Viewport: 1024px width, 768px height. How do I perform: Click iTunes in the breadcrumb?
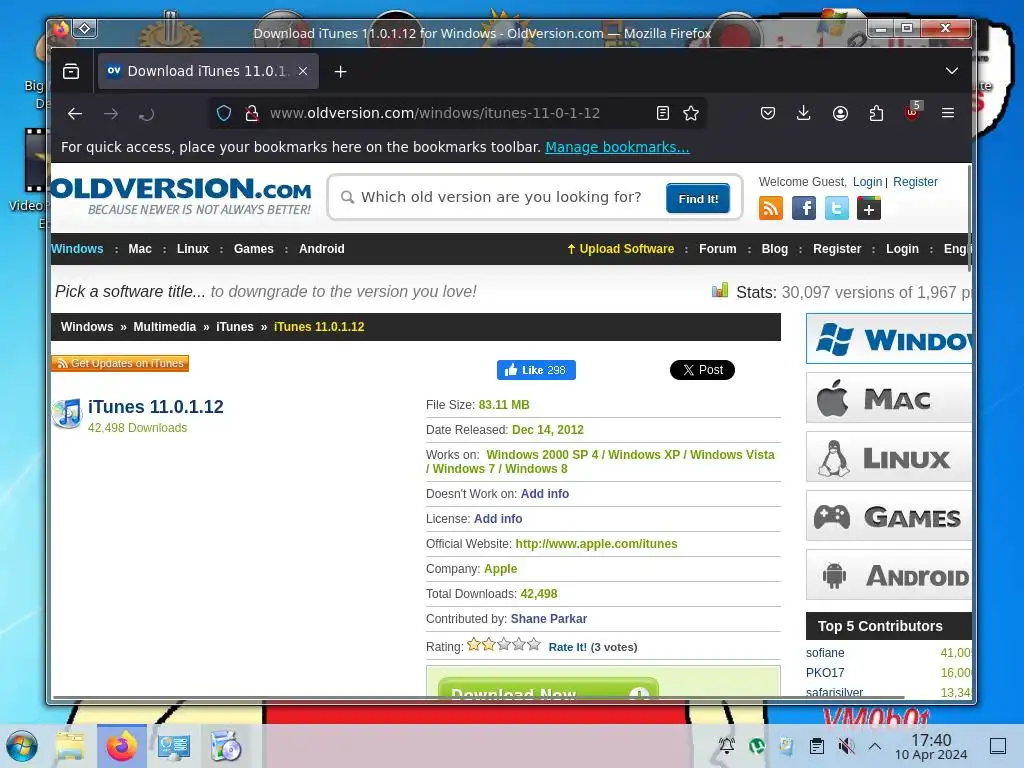pyautogui.click(x=234, y=327)
